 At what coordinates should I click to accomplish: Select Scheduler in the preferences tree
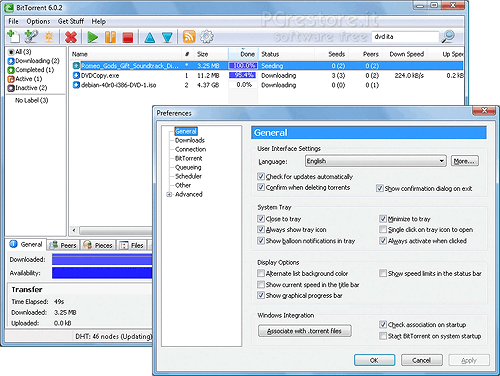pos(188,176)
